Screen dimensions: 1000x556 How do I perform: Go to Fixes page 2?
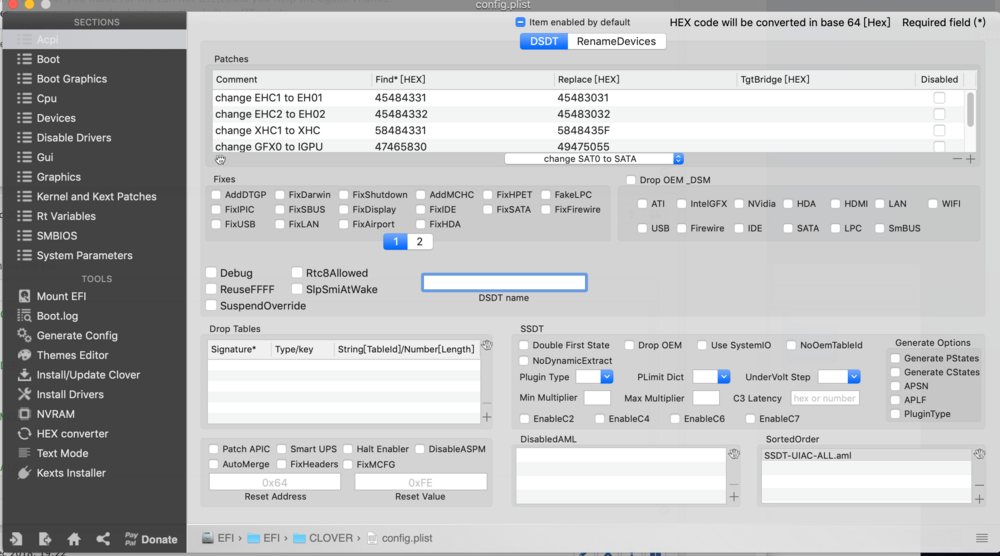click(419, 242)
